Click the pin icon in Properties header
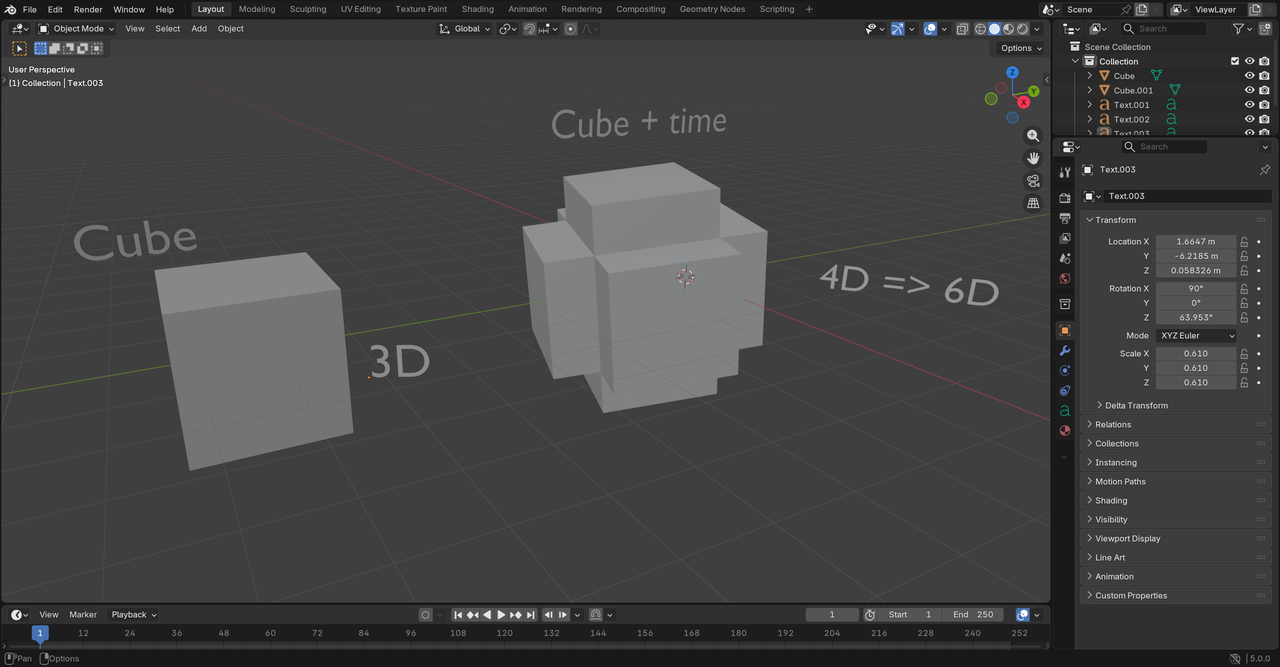1280x667 pixels. [x=1264, y=170]
